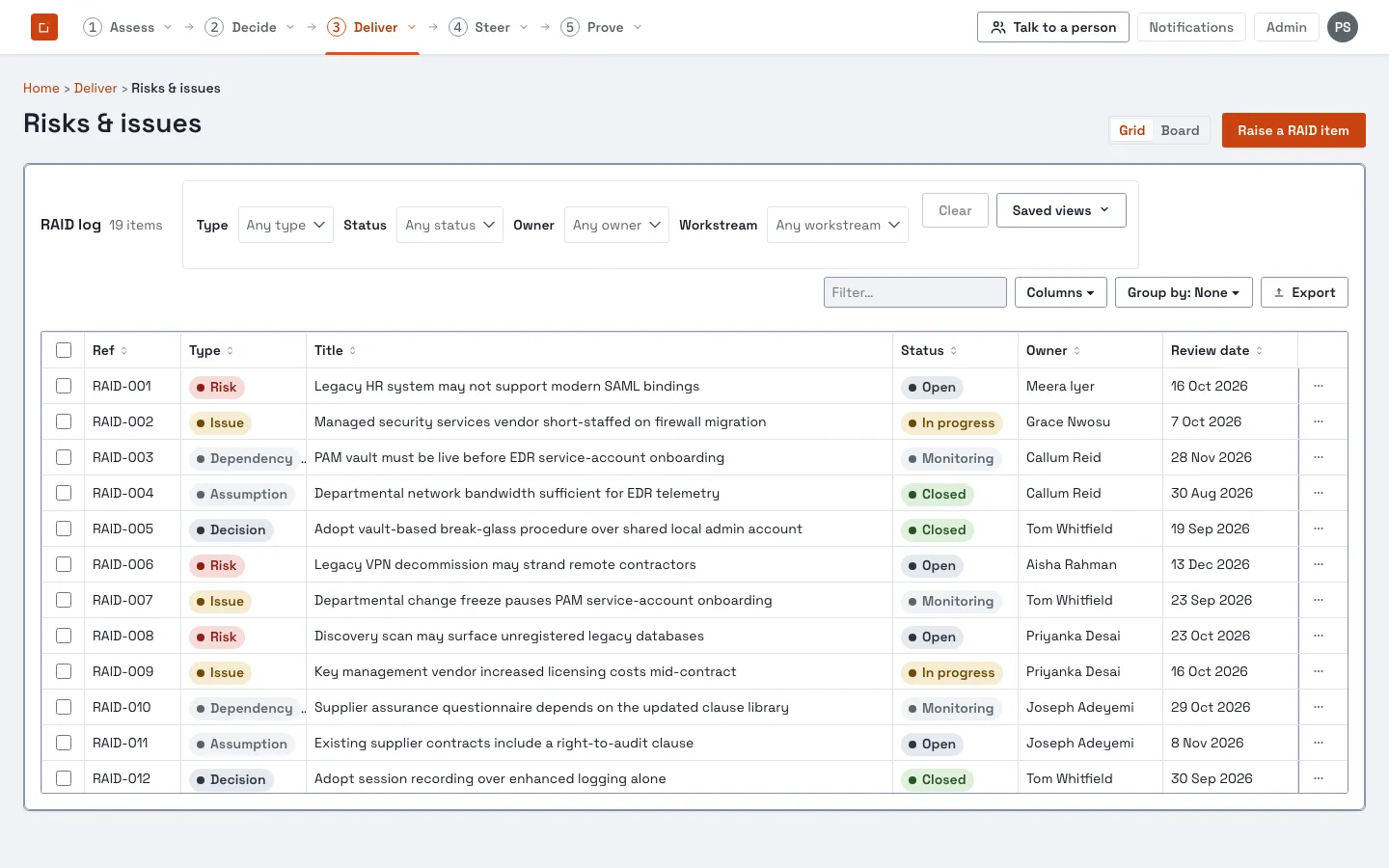Open row actions for RAID-007
This screenshot has width=1389, height=868.
pos(1319,600)
